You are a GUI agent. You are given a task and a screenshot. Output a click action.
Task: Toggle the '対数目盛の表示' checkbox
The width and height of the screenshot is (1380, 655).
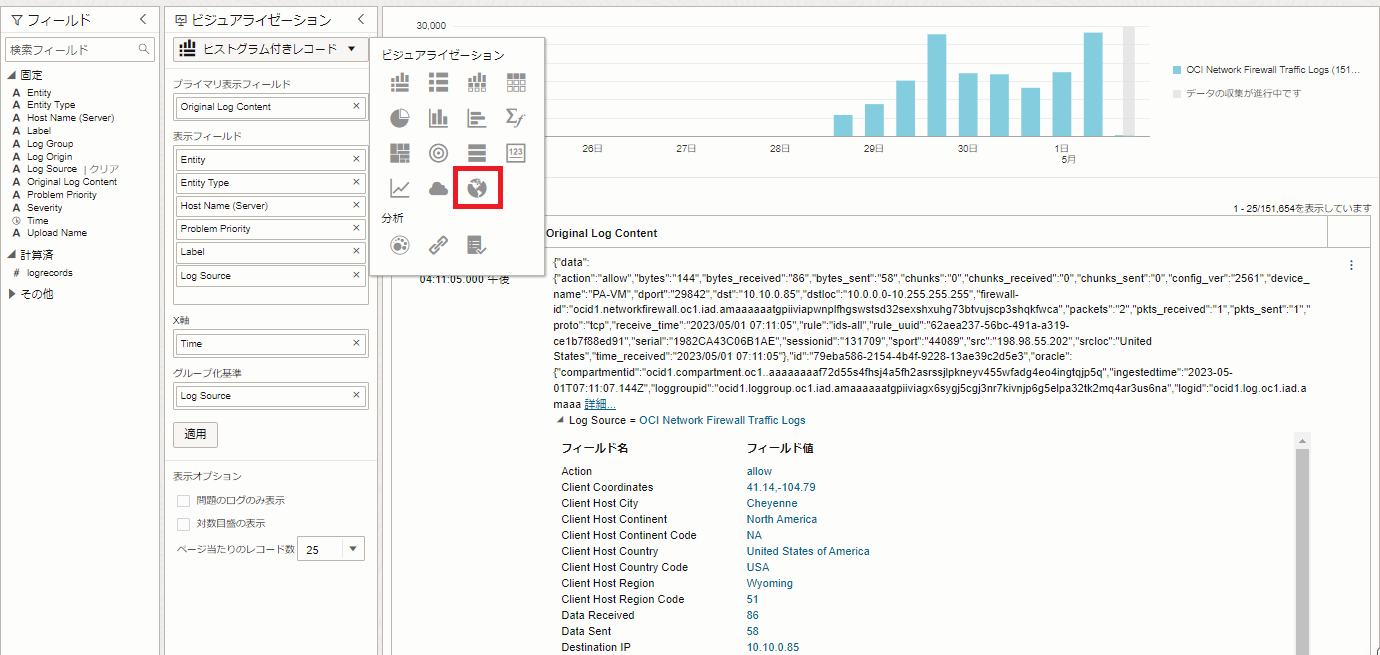[x=183, y=524]
